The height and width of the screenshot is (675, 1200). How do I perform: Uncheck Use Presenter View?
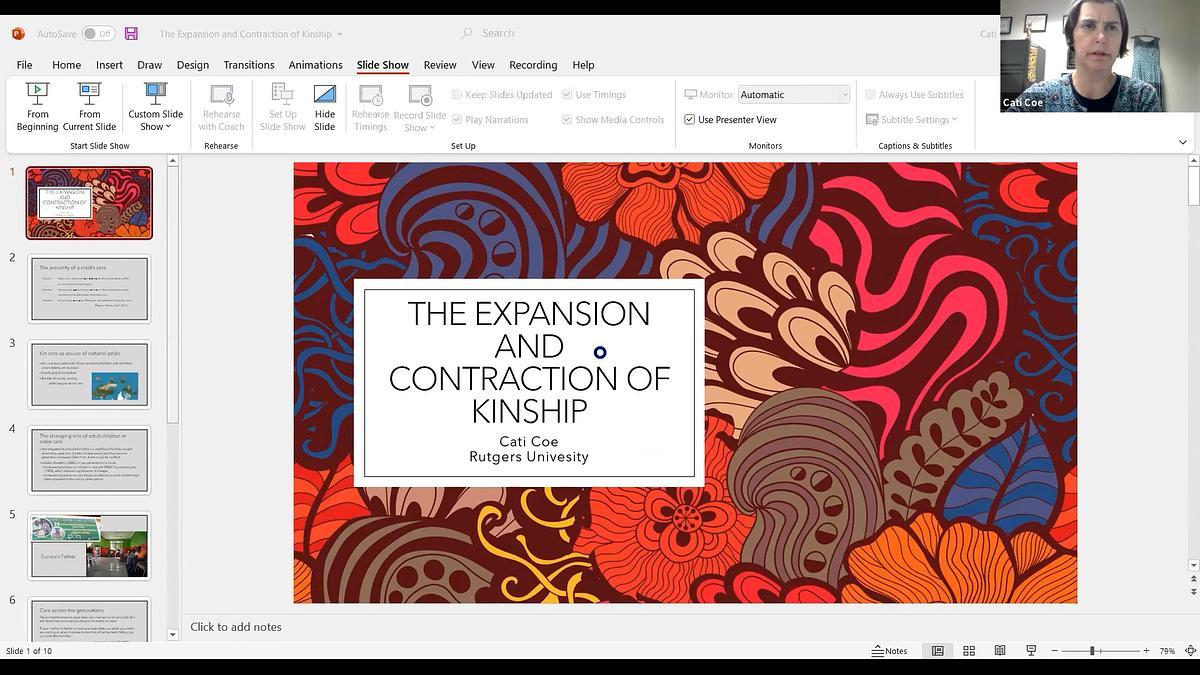coord(690,120)
